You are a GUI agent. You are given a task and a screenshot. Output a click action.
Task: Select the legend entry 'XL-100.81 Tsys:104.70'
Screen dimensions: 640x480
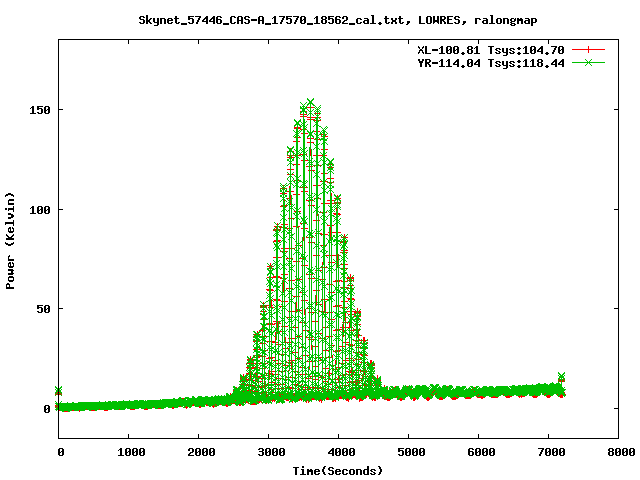(491, 50)
